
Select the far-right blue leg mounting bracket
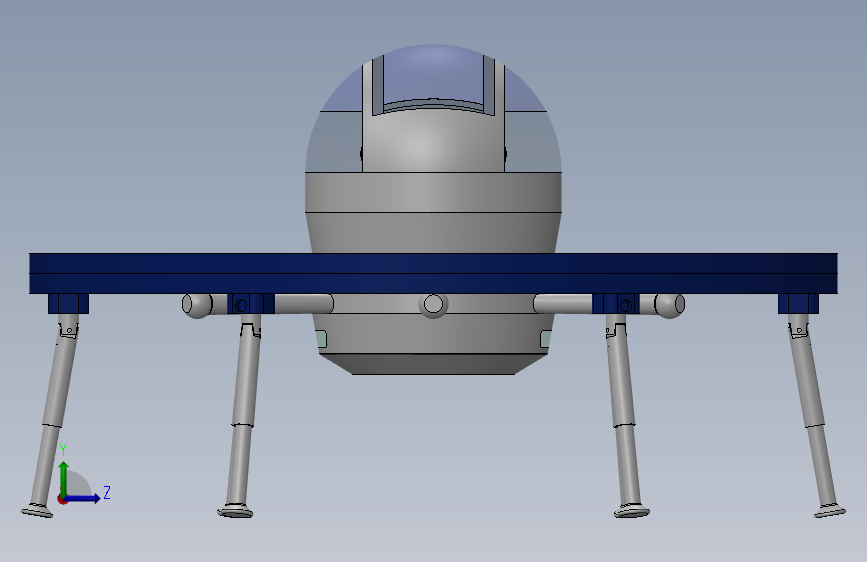pos(798,304)
